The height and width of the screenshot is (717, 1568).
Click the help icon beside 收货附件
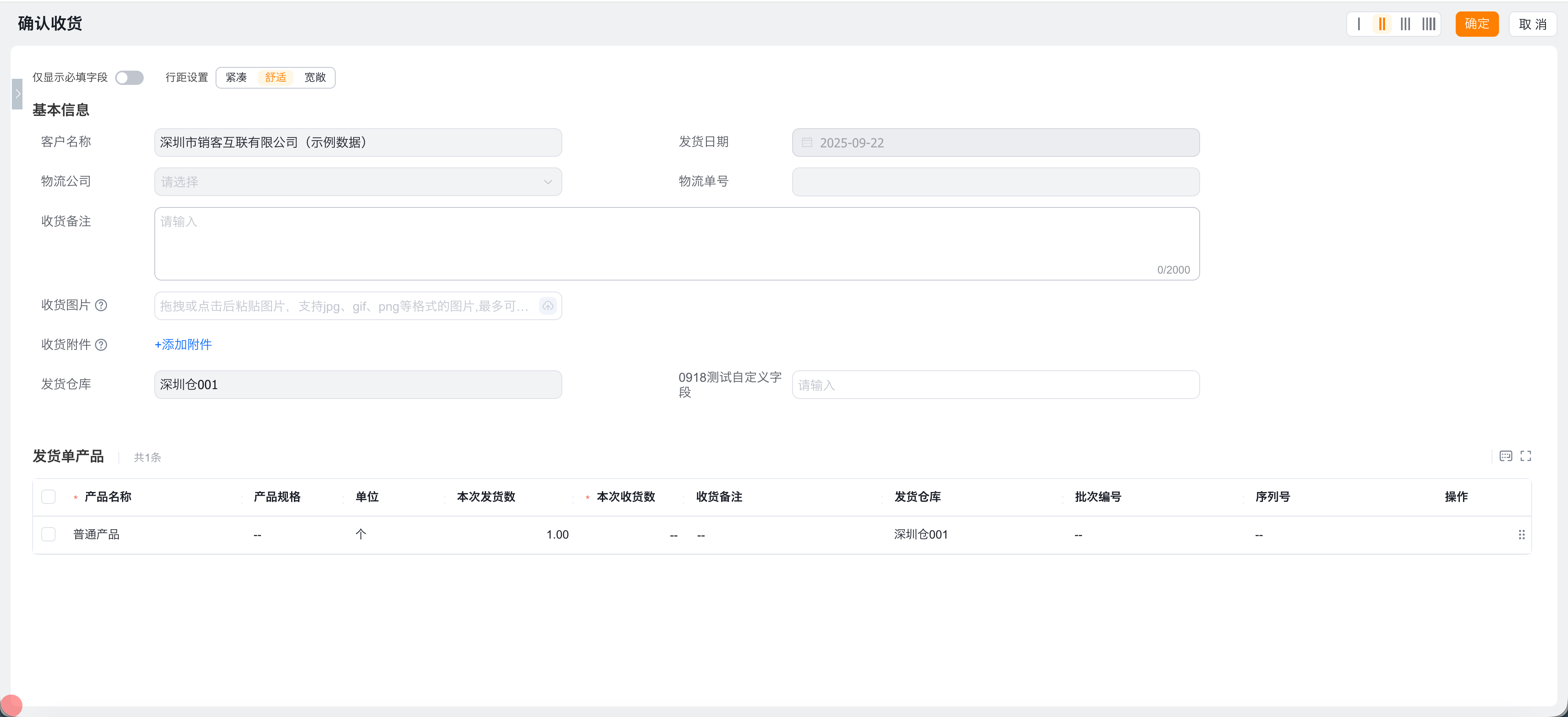(102, 345)
